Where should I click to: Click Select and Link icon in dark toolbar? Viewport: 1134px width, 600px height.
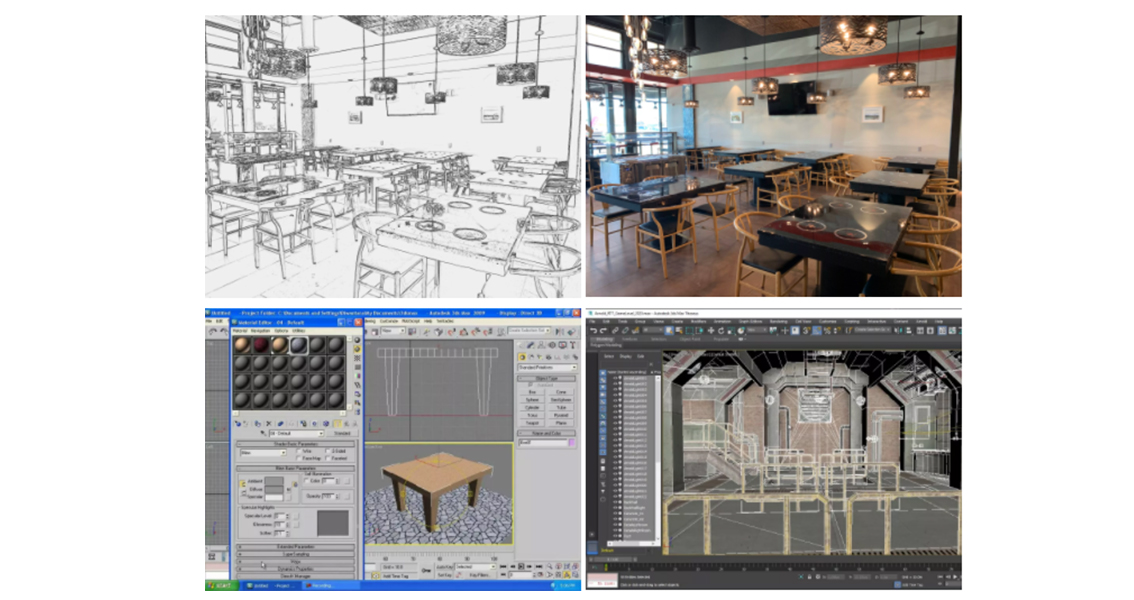click(x=615, y=330)
